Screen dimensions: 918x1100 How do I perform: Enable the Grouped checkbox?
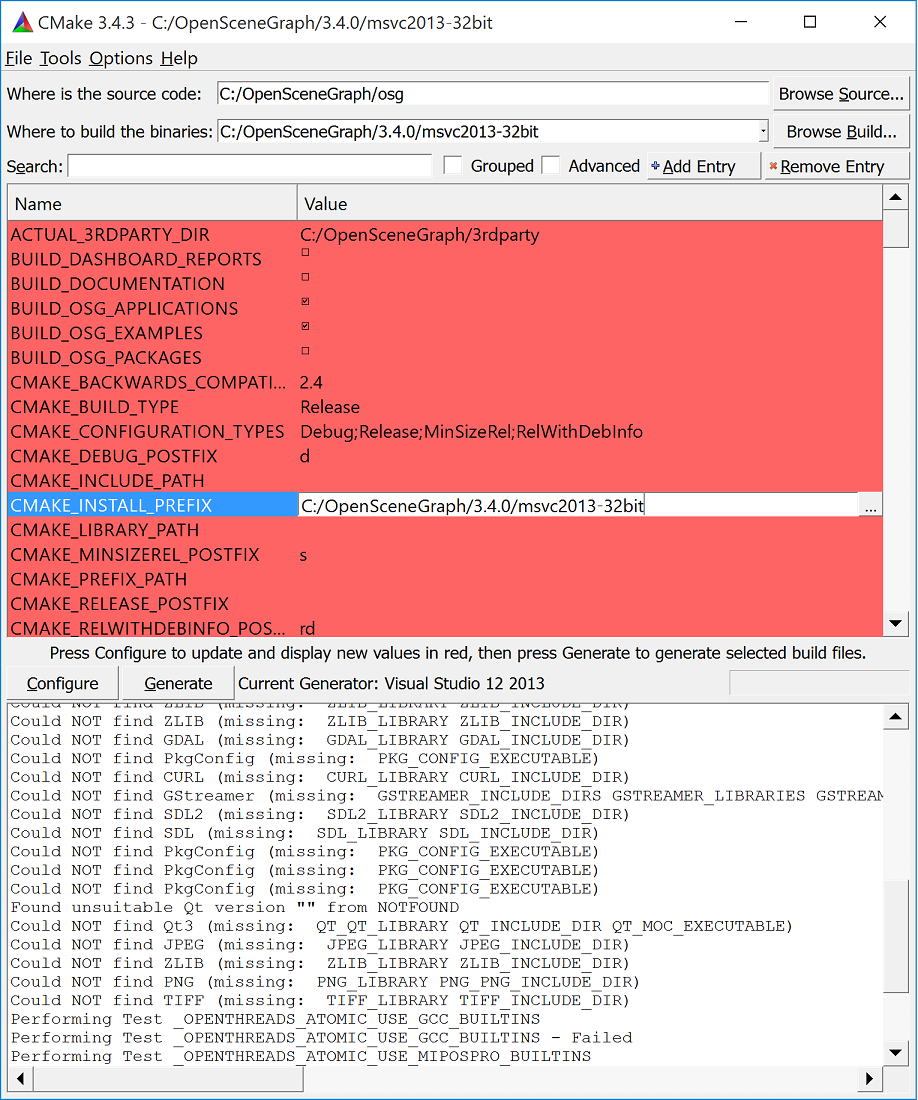[453, 166]
